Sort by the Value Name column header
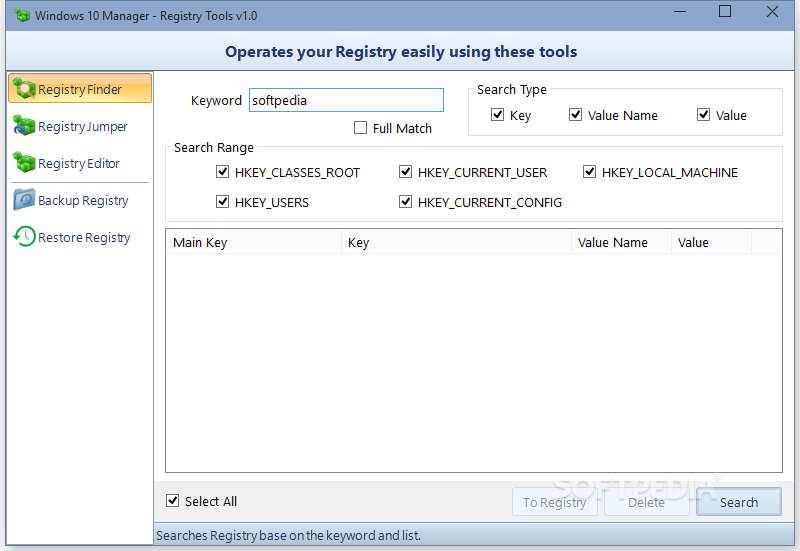800x551 pixels. (x=621, y=242)
